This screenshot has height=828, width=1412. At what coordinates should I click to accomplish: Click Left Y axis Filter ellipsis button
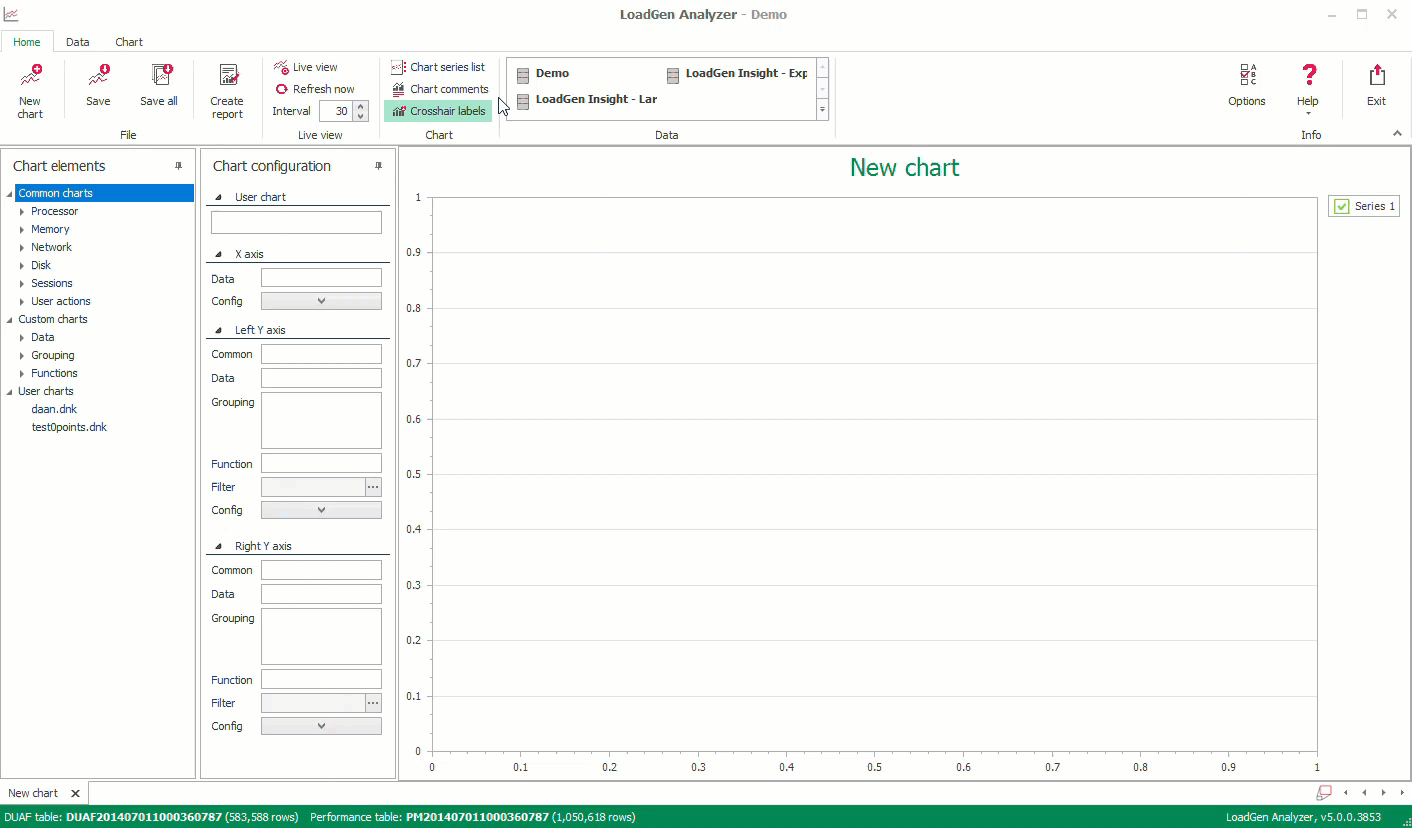click(373, 487)
